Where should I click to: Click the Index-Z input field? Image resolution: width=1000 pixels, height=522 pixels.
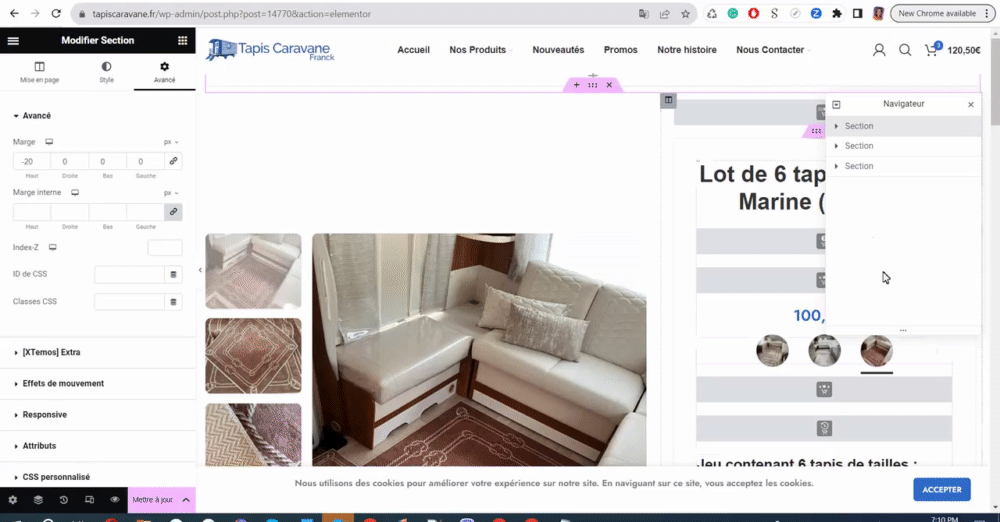point(165,248)
